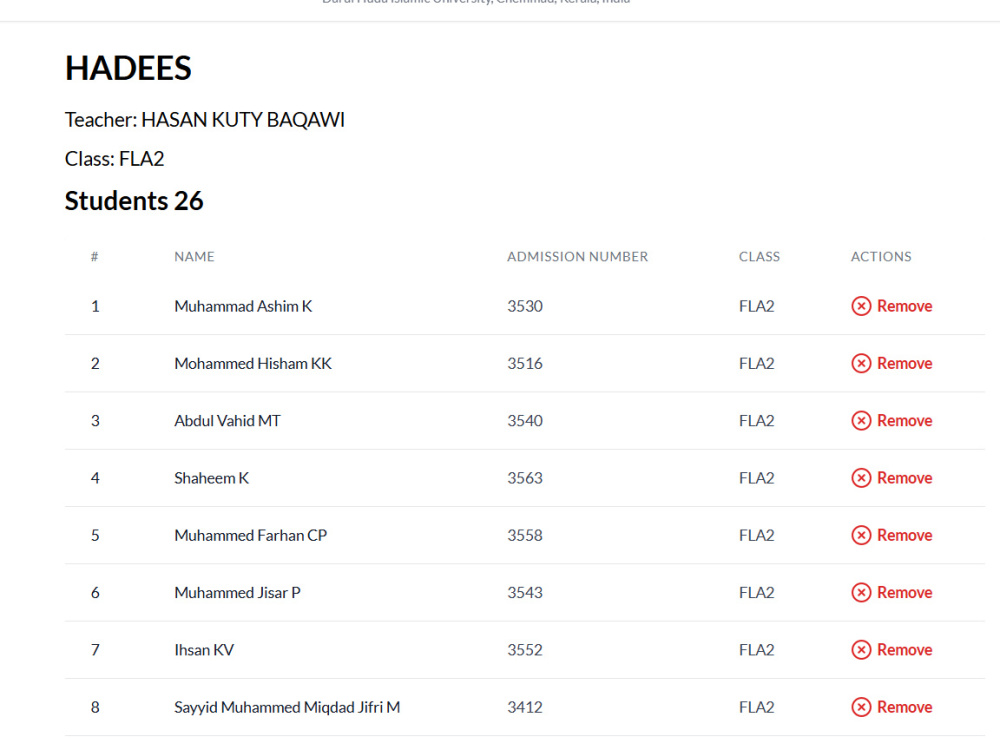Click the remove circle-x icon for Muhammed Jisar P
Screen dimensions: 1000x750
[x=861, y=592]
